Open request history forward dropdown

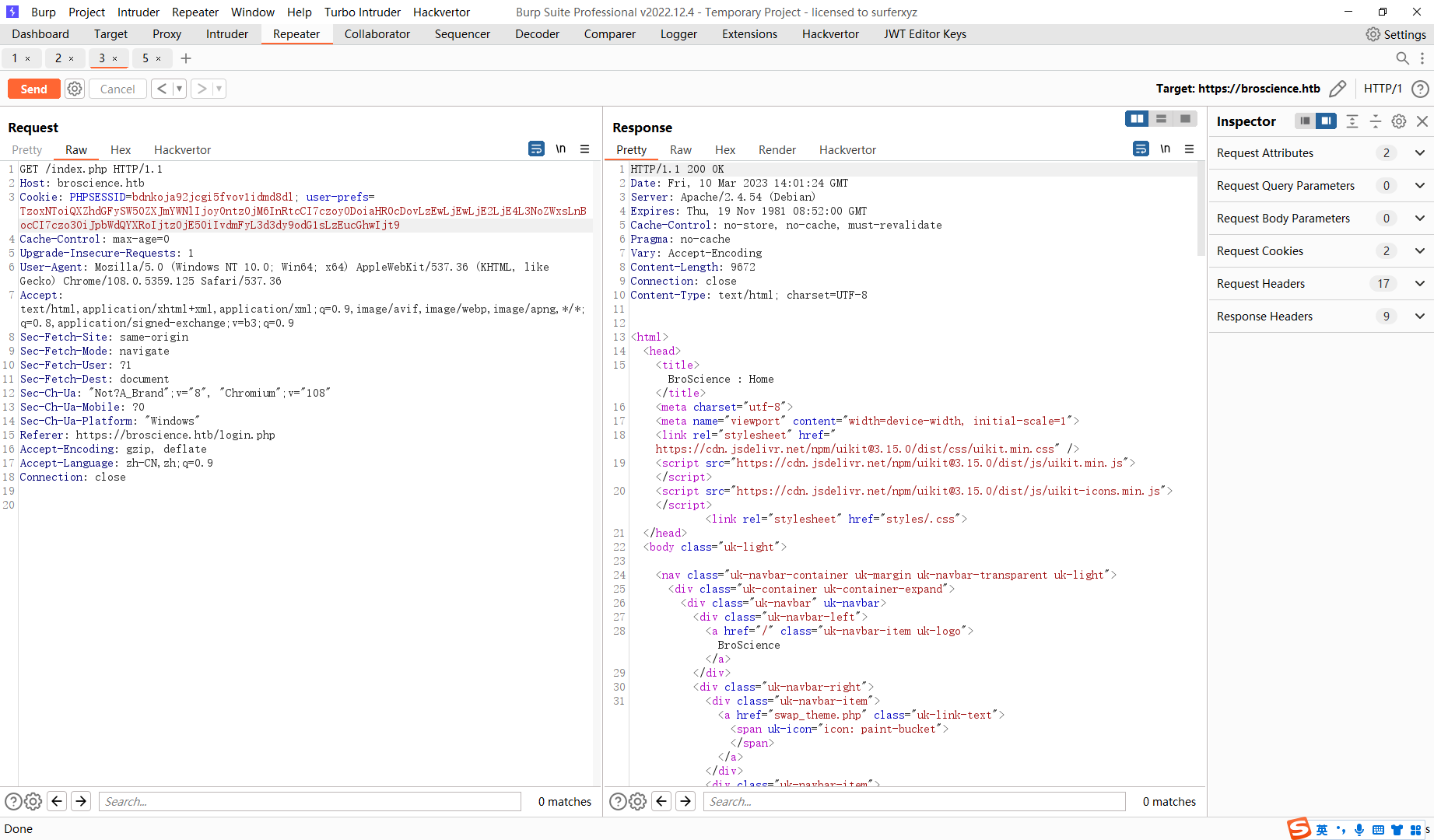[219, 89]
